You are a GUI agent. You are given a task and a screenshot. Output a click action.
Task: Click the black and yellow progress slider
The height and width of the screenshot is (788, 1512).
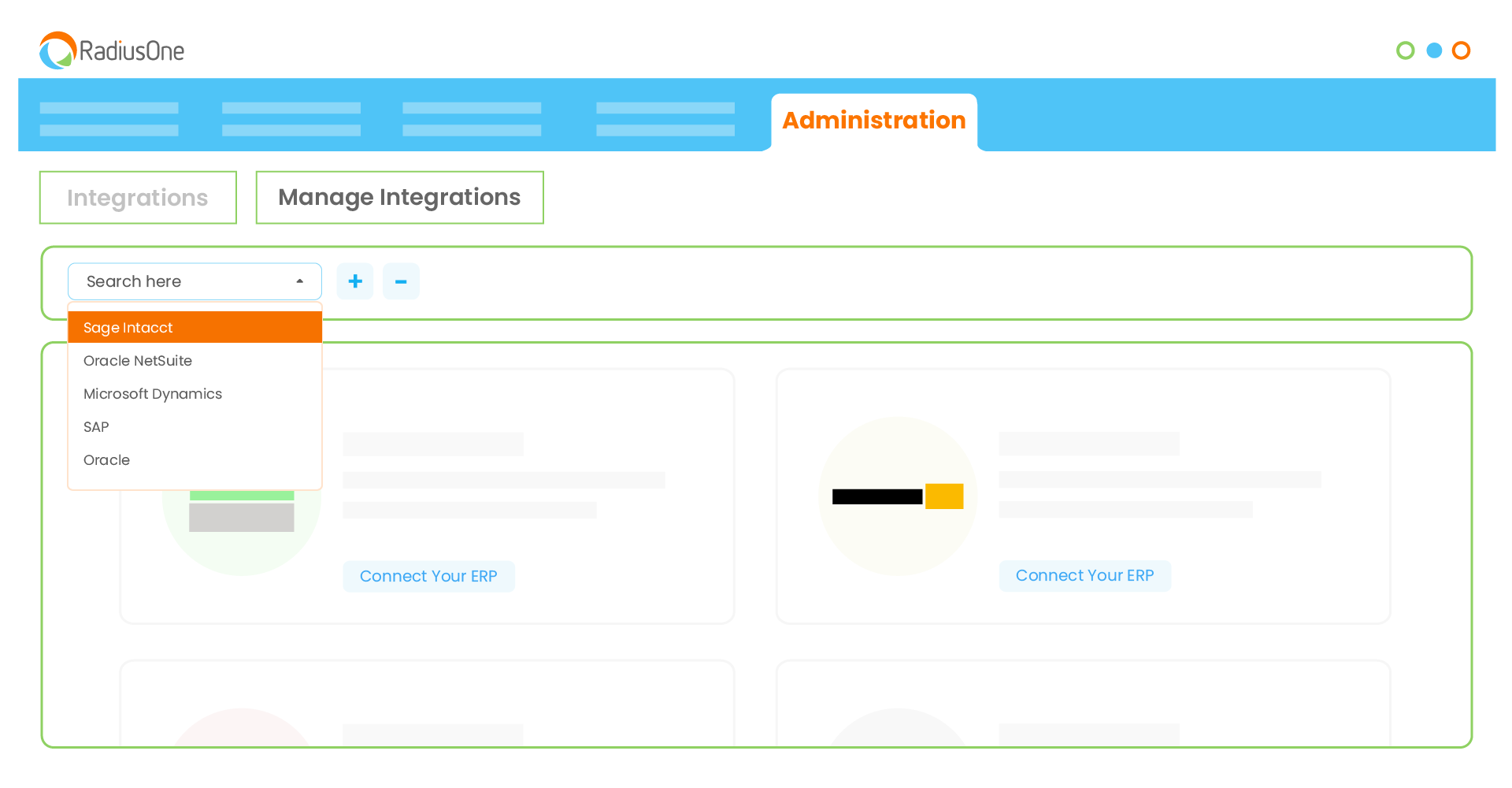898,496
